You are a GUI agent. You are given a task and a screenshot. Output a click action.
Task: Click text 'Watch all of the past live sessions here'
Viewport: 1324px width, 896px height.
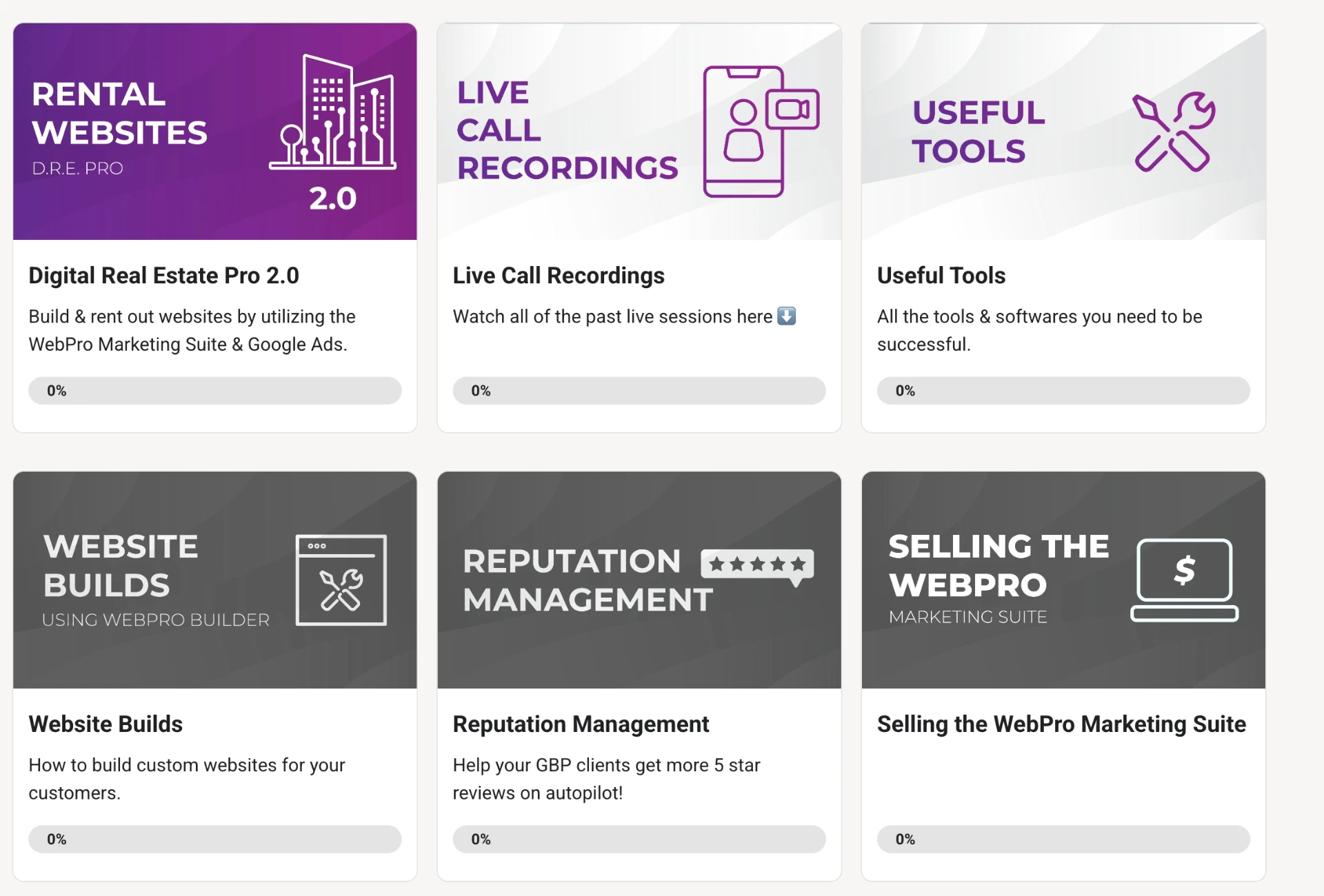(x=612, y=316)
